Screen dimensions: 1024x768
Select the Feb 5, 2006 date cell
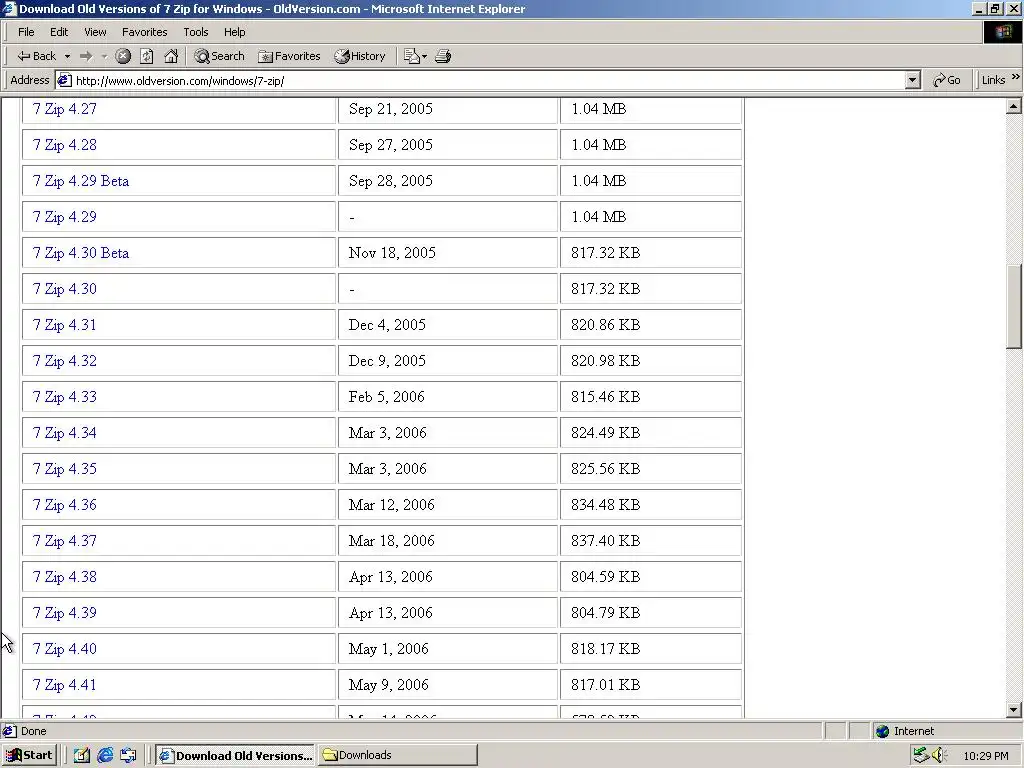tap(447, 397)
